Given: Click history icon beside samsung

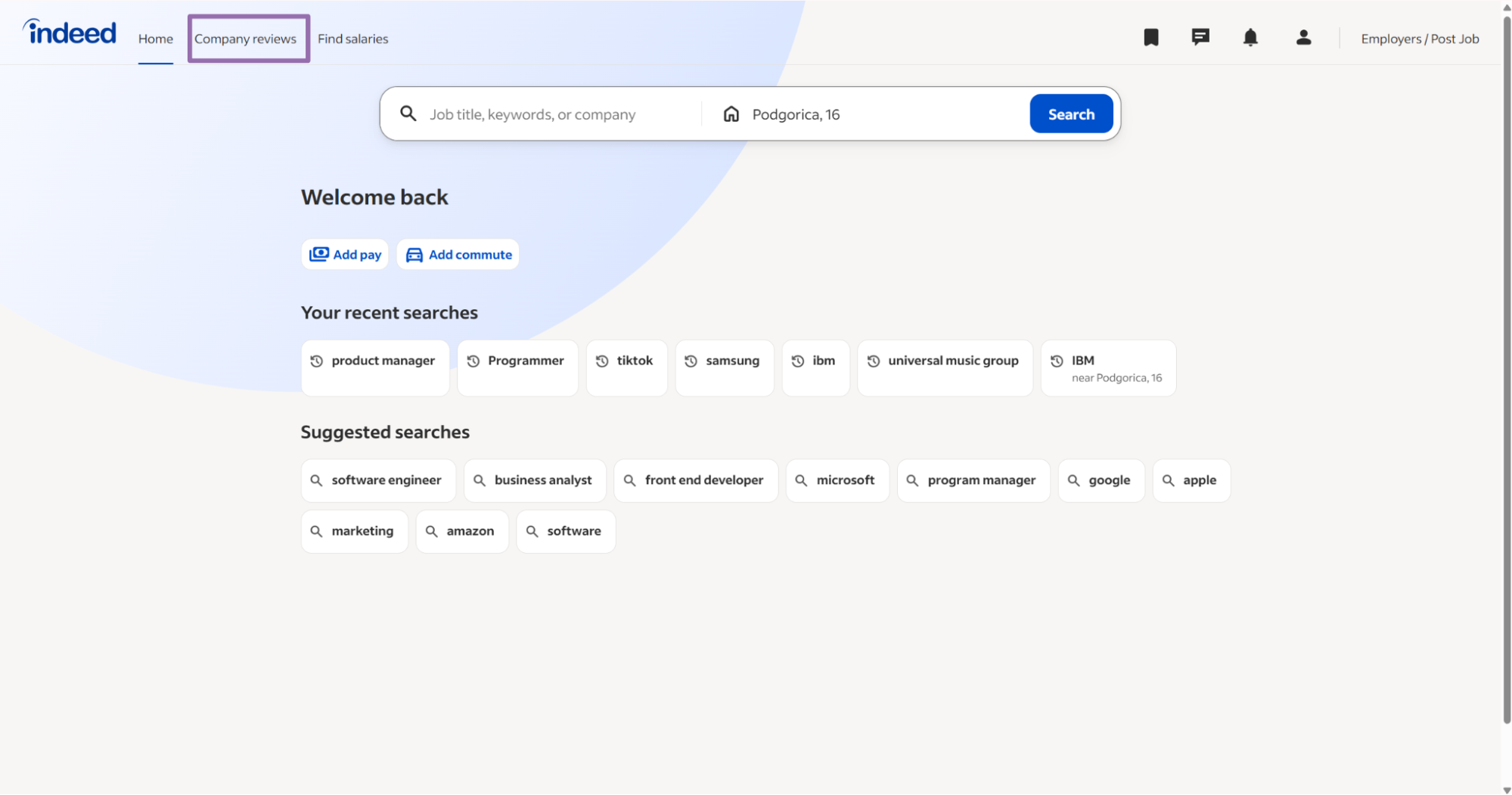Looking at the screenshot, I should pos(691,361).
